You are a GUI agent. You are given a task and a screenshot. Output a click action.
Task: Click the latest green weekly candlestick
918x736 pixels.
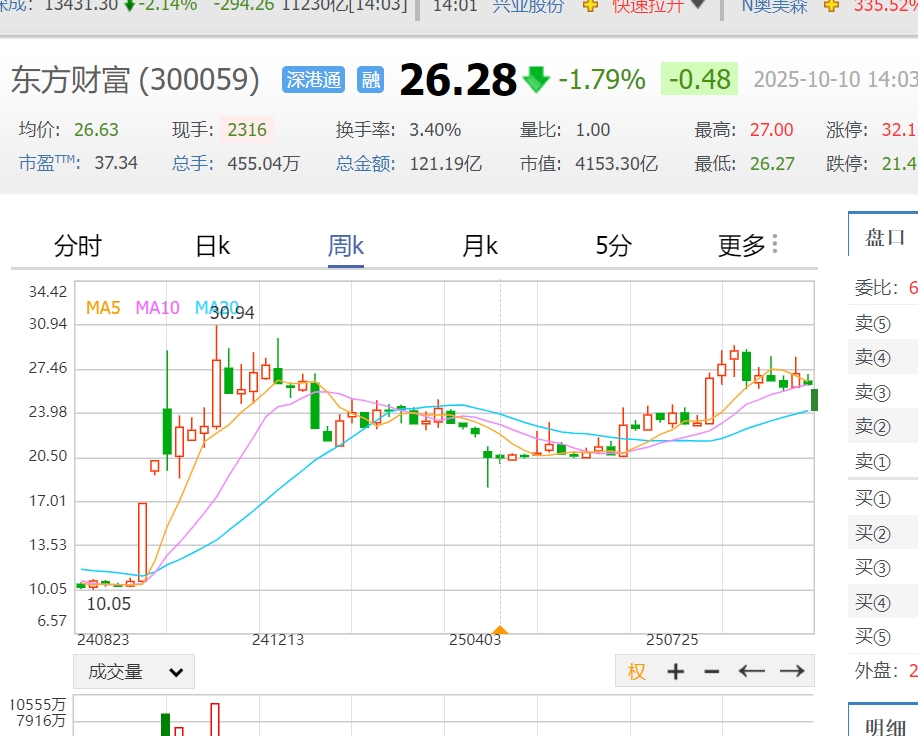pos(814,400)
